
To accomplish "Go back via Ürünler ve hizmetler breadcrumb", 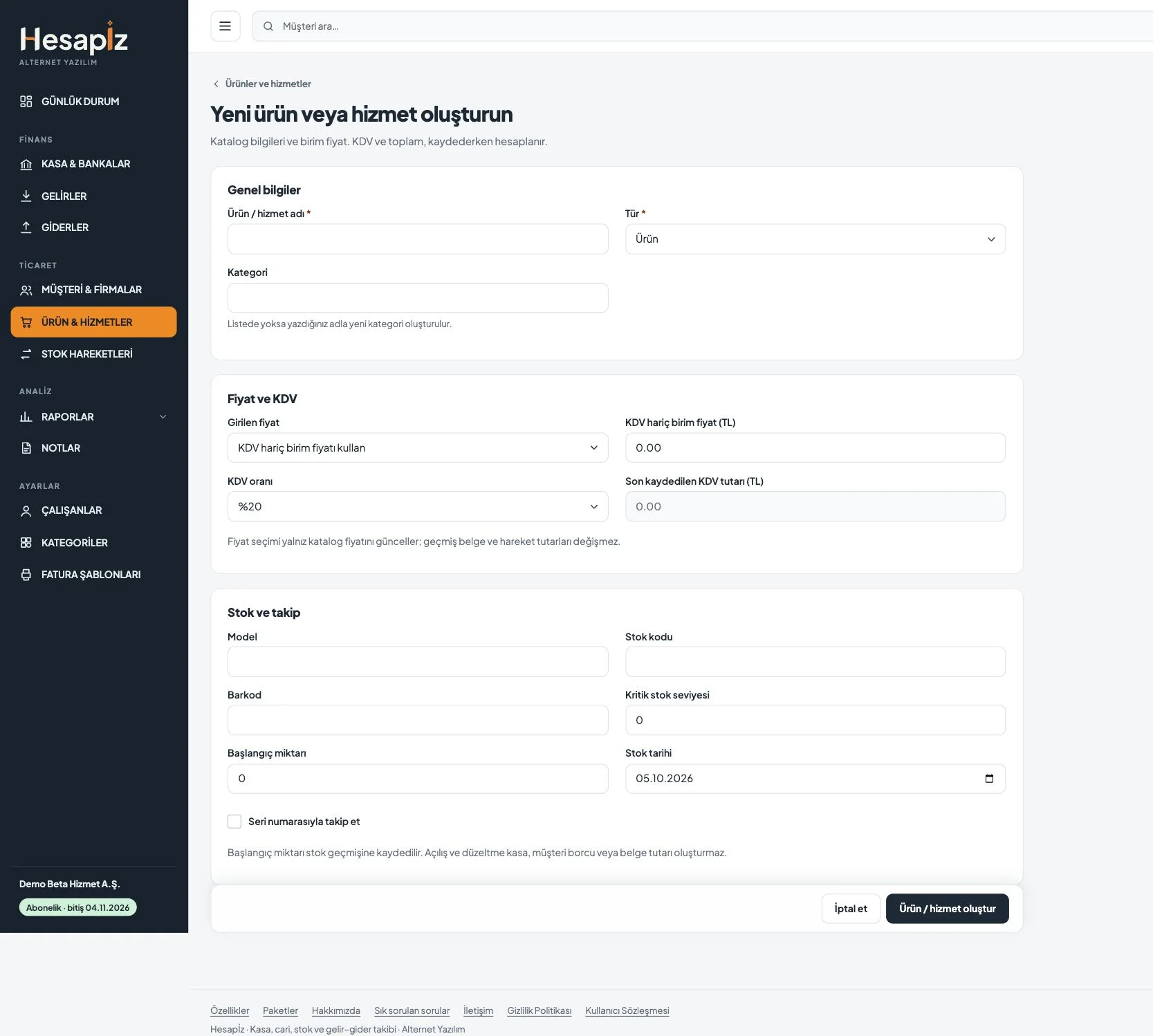I will tap(261, 84).
